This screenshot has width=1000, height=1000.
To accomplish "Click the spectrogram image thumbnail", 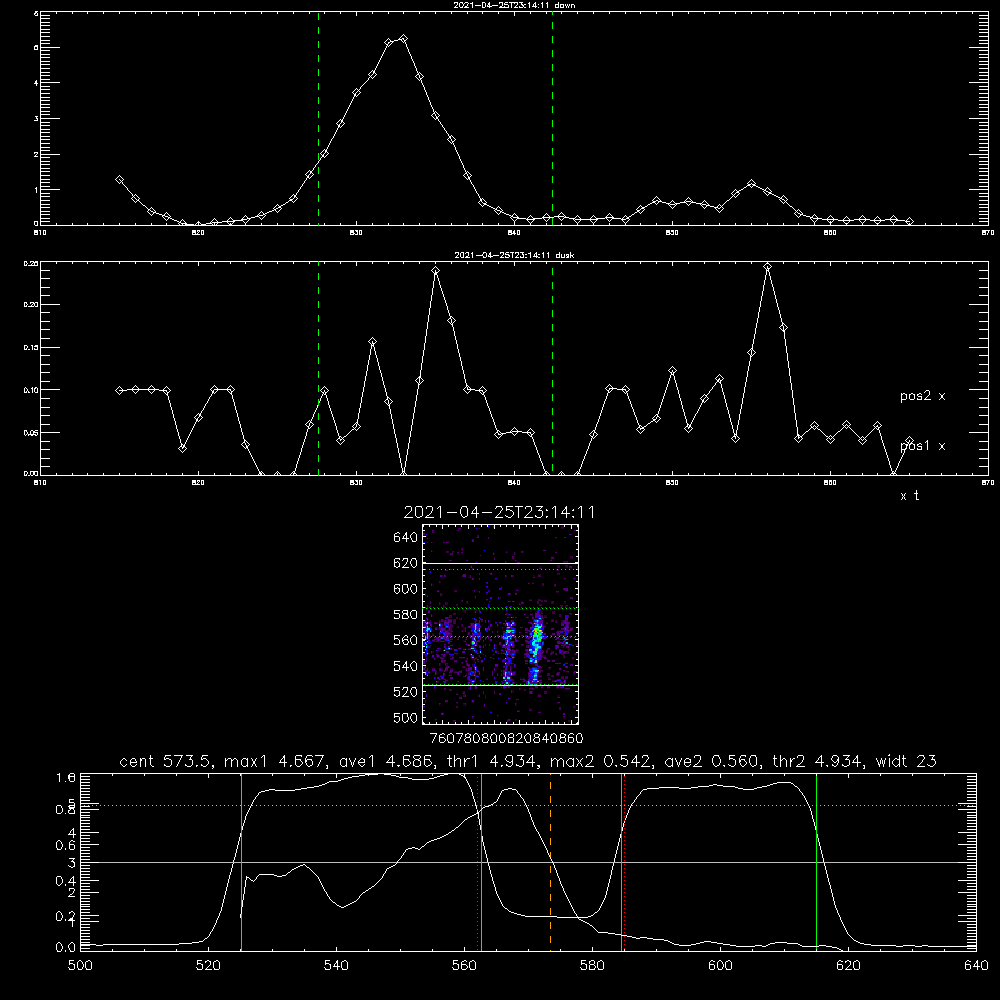I will [x=500, y=624].
